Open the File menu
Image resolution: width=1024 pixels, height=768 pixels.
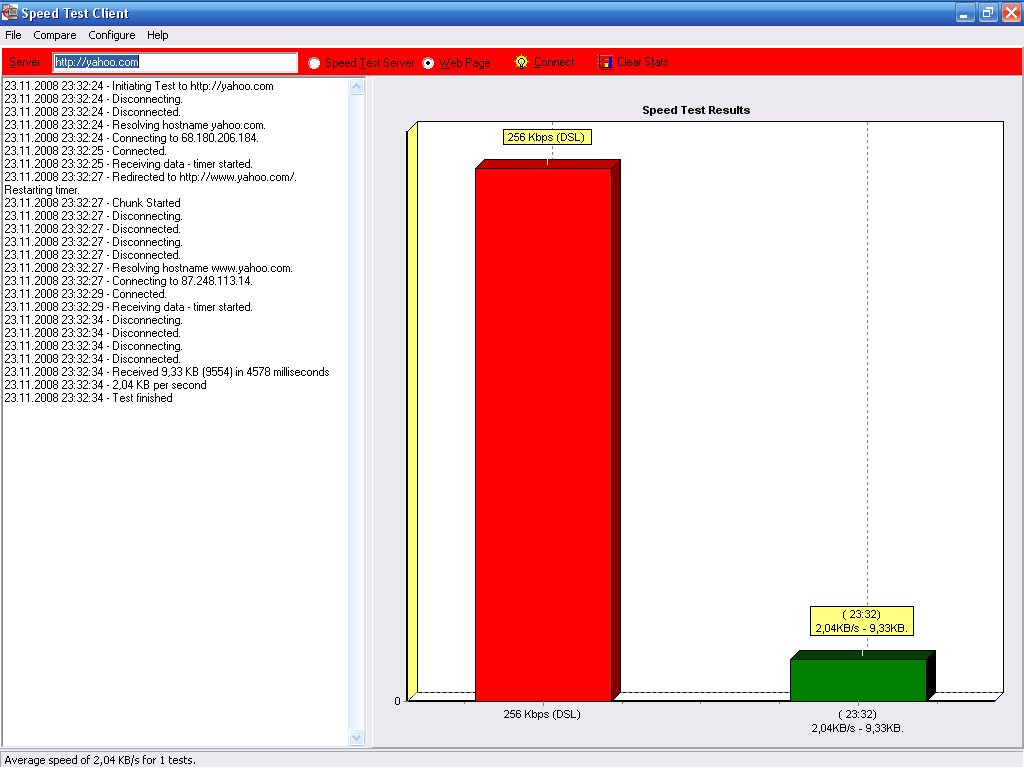pos(13,35)
